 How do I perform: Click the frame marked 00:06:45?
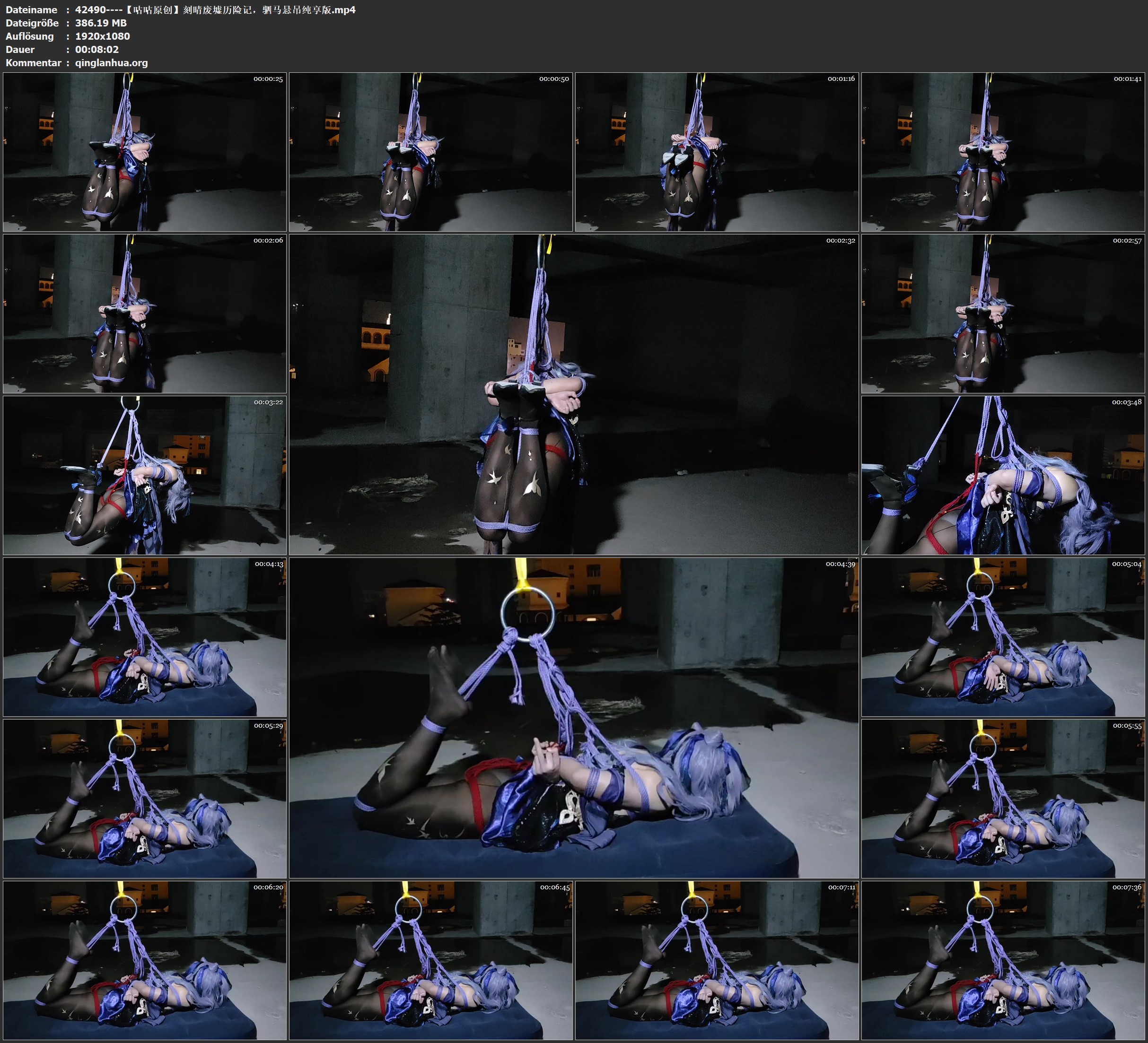pyautogui.click(x=430, y=960)
